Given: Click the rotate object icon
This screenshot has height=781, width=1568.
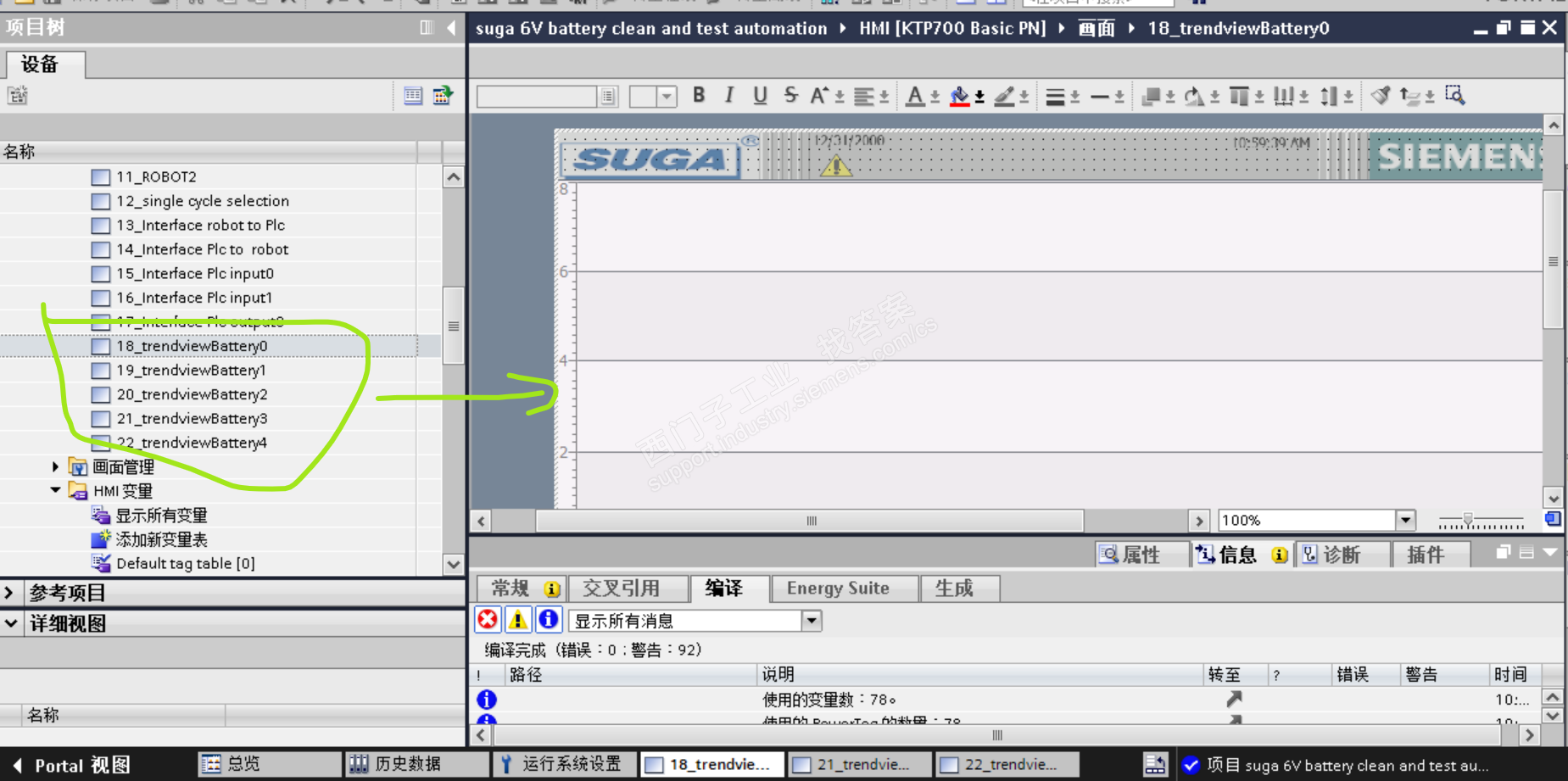Looking at the screenshot, I should click(1195, 97).
